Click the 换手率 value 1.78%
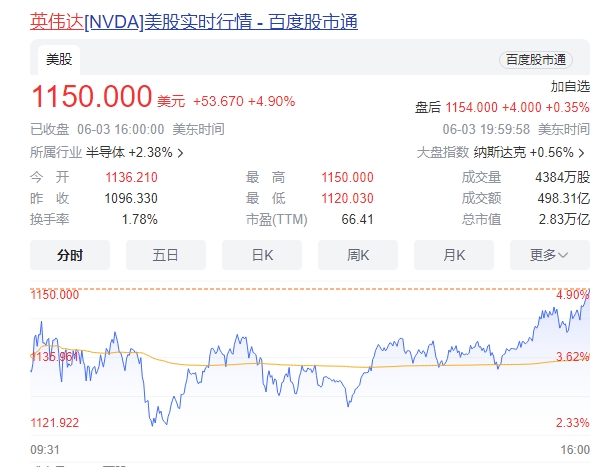The height and width of the screenshot is (467, 613). coord(140,220)
